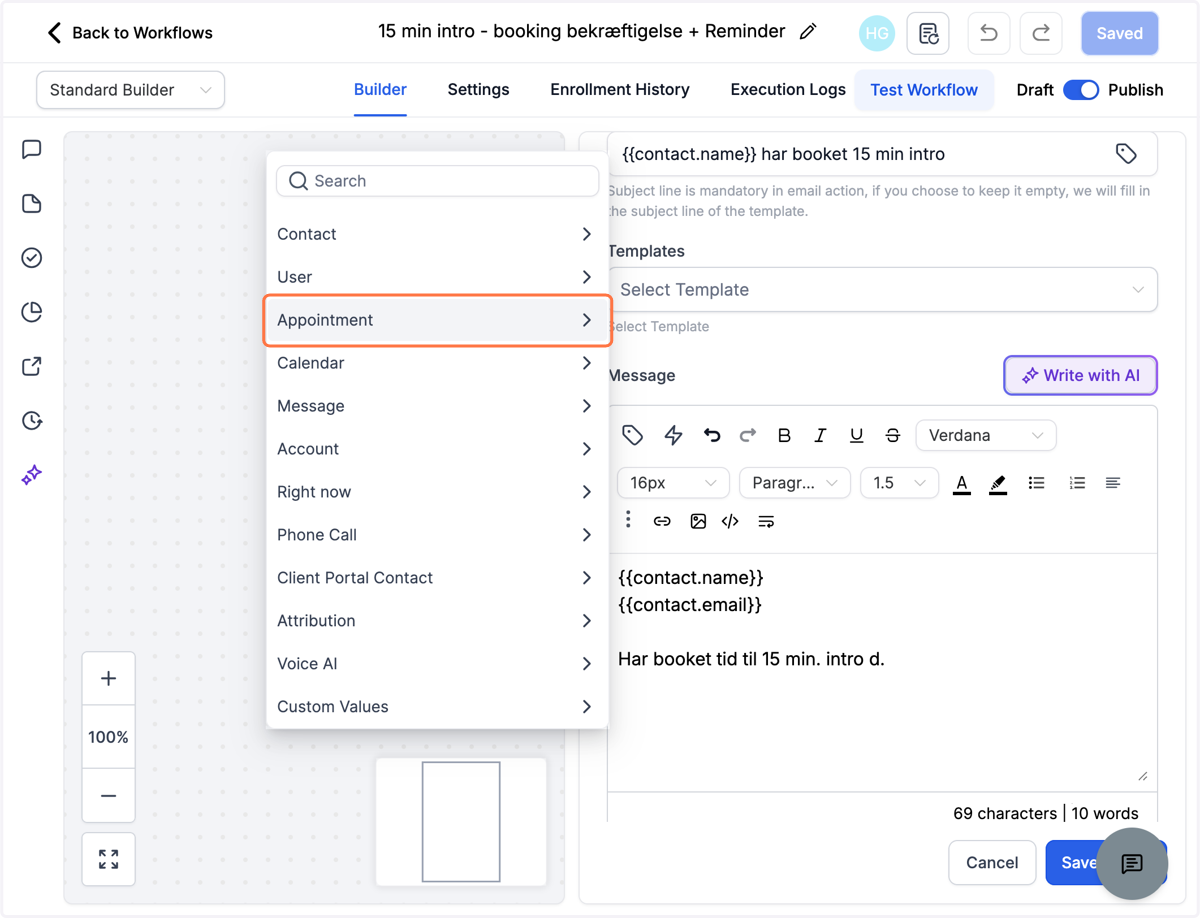Viewport: 1200px width, 918px height.
Task: Open the Paragraph format dropdown
Action: (x=794, y=483)
